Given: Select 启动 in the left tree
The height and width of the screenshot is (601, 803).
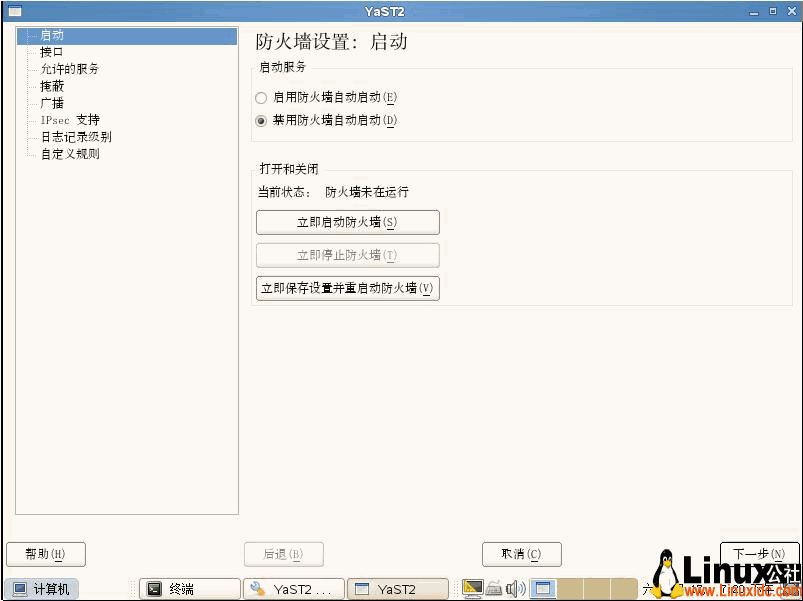Looking at the screenshot, I should coord(127,35).
